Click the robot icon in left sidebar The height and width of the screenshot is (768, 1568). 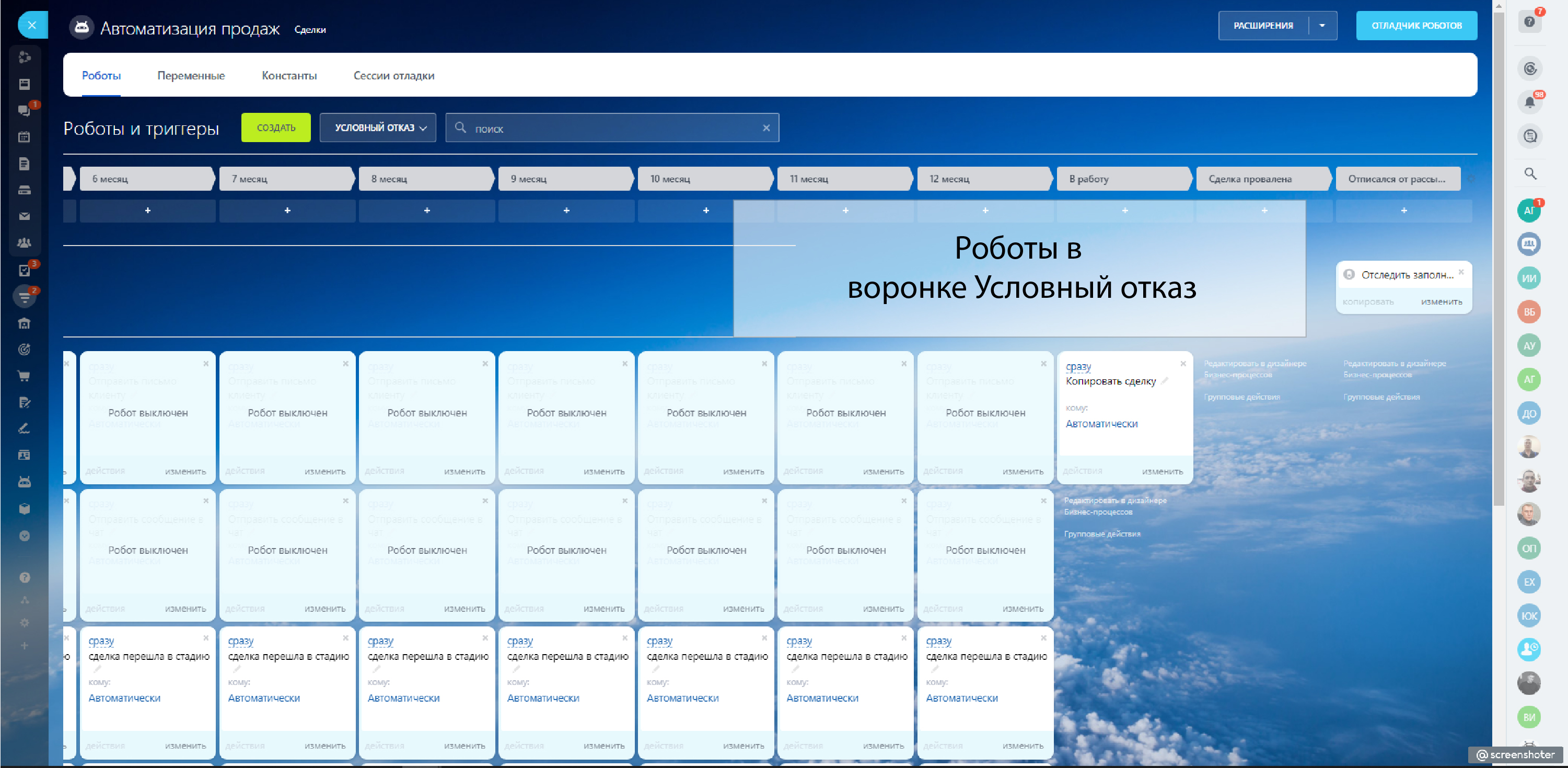coord(25,482)
